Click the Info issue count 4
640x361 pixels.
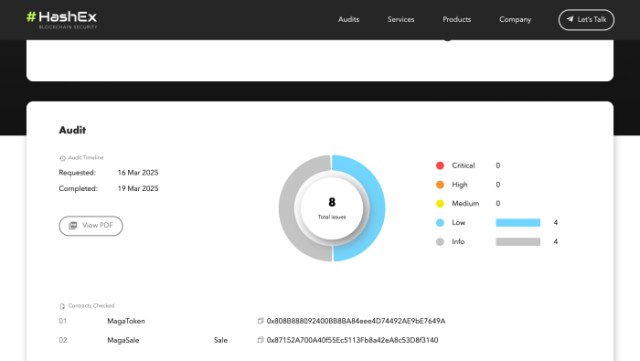pyautogui.click(x=556, y=242)
